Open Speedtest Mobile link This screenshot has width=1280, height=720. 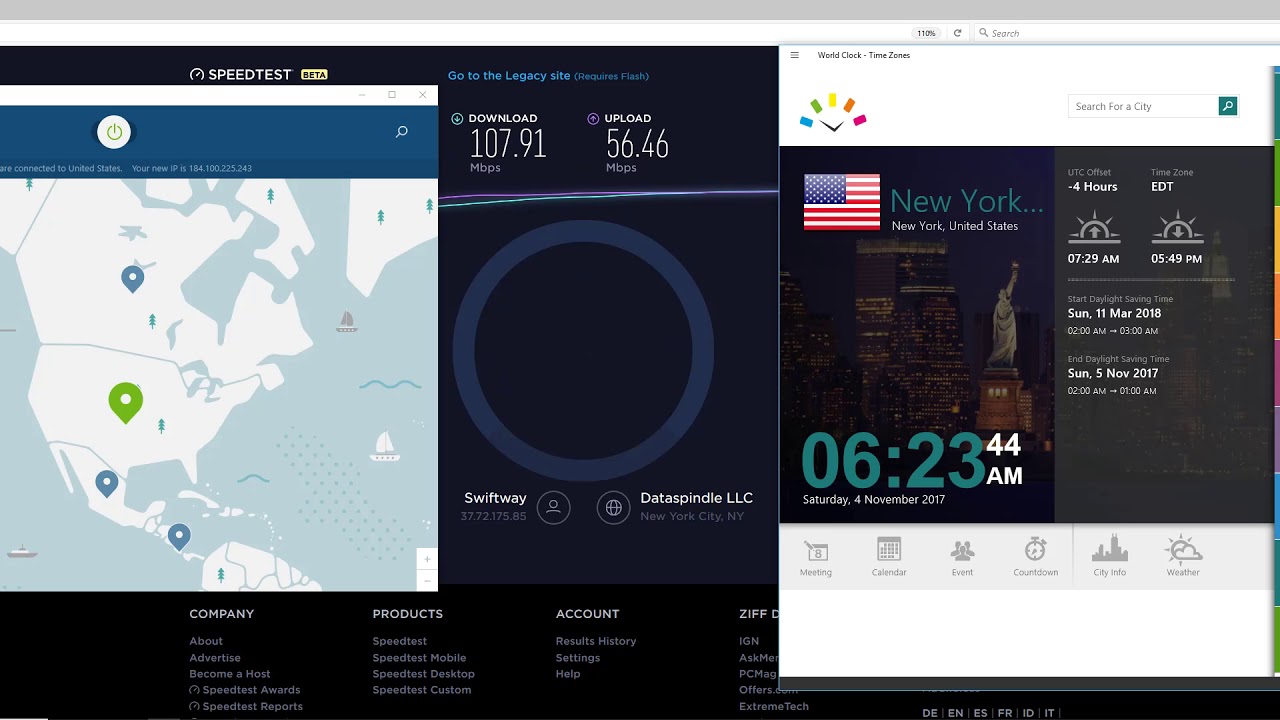coord(419,658)
